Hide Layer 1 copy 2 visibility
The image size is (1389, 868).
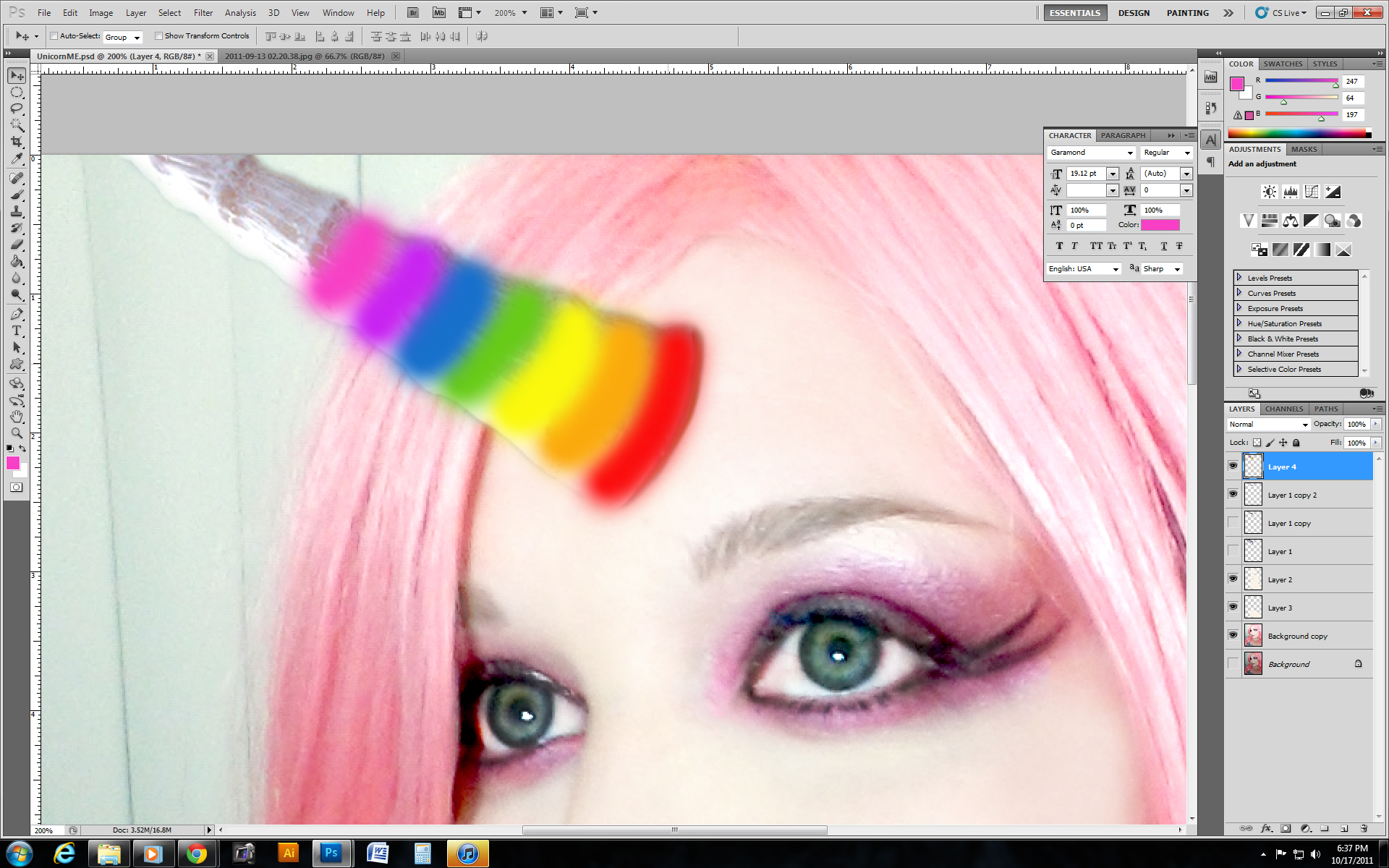pos(1233,494)
